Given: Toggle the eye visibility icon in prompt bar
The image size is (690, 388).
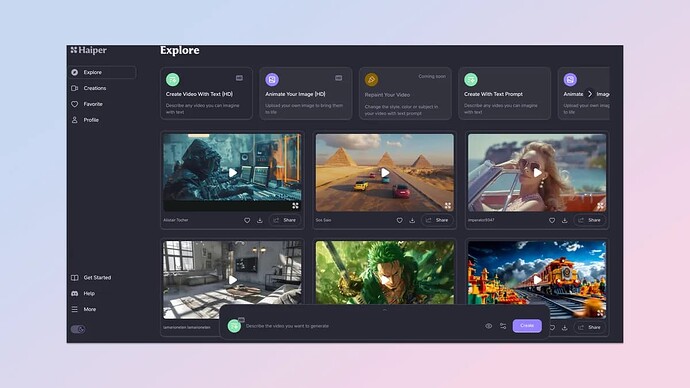Looking at the screenshot, I should [488, 326].
